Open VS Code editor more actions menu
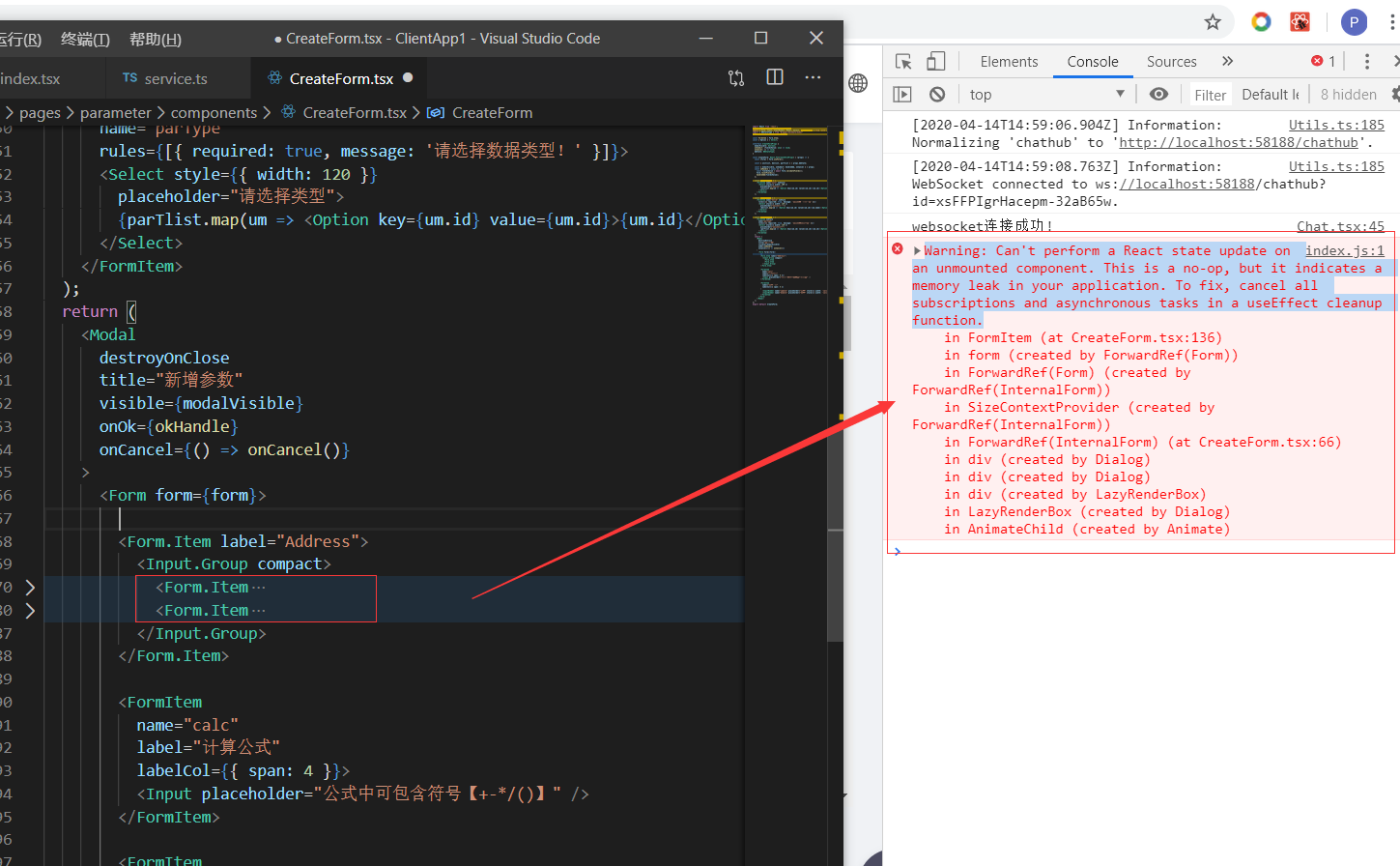 click(812, 77)
